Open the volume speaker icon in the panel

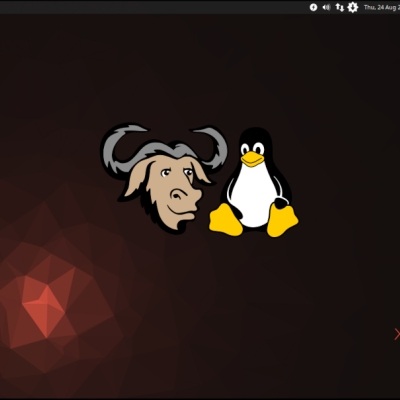click(x=326, y=7)
